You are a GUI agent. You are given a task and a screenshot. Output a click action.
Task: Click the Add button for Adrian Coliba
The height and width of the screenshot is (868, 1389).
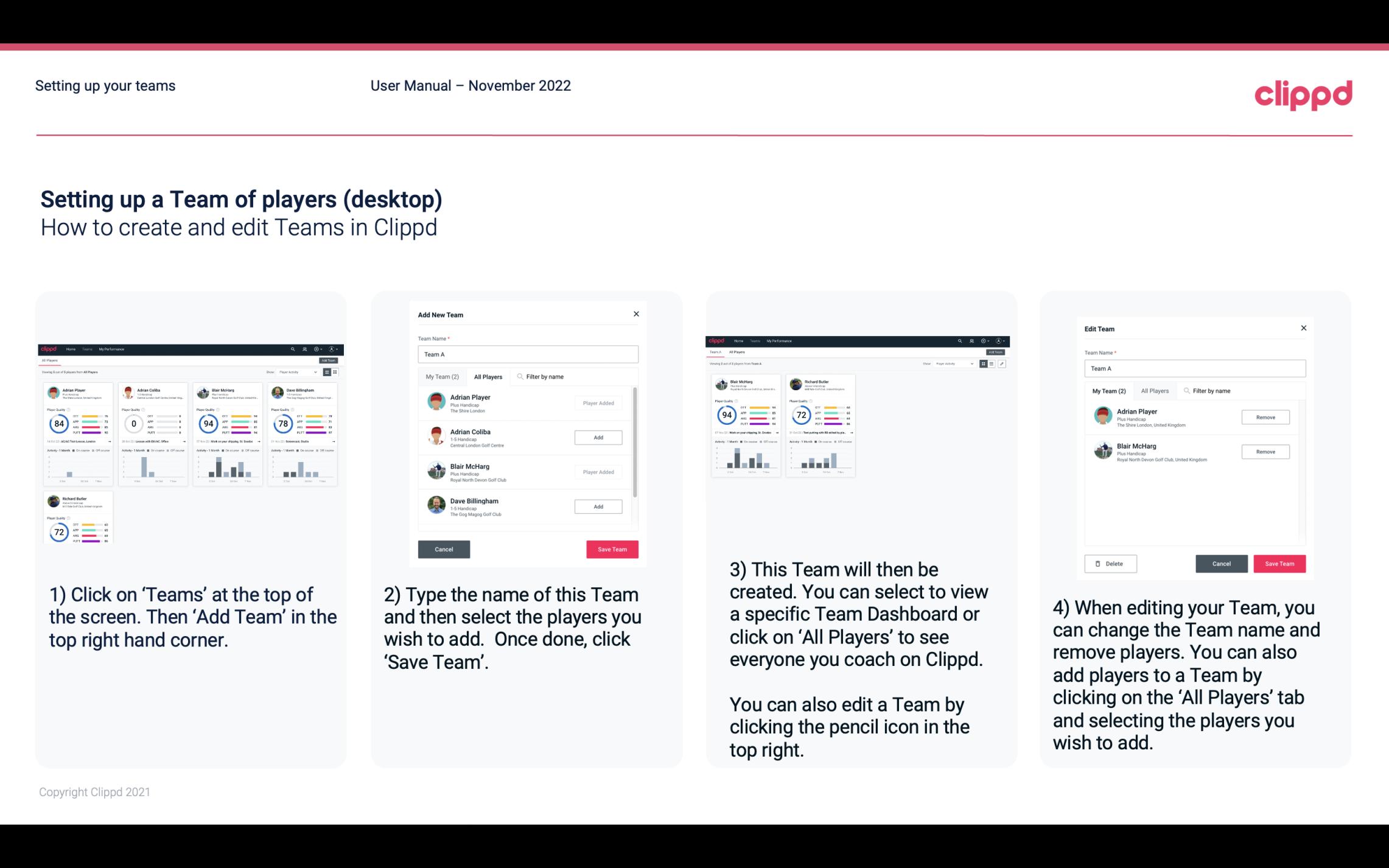pyautogui.click(x=598, y=436)
